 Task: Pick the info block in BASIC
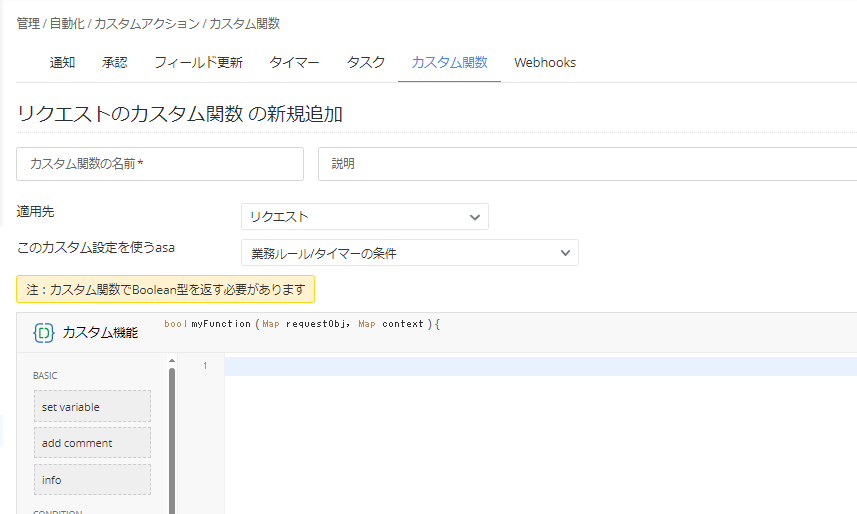pyautogui.click(x=92, y=480)
